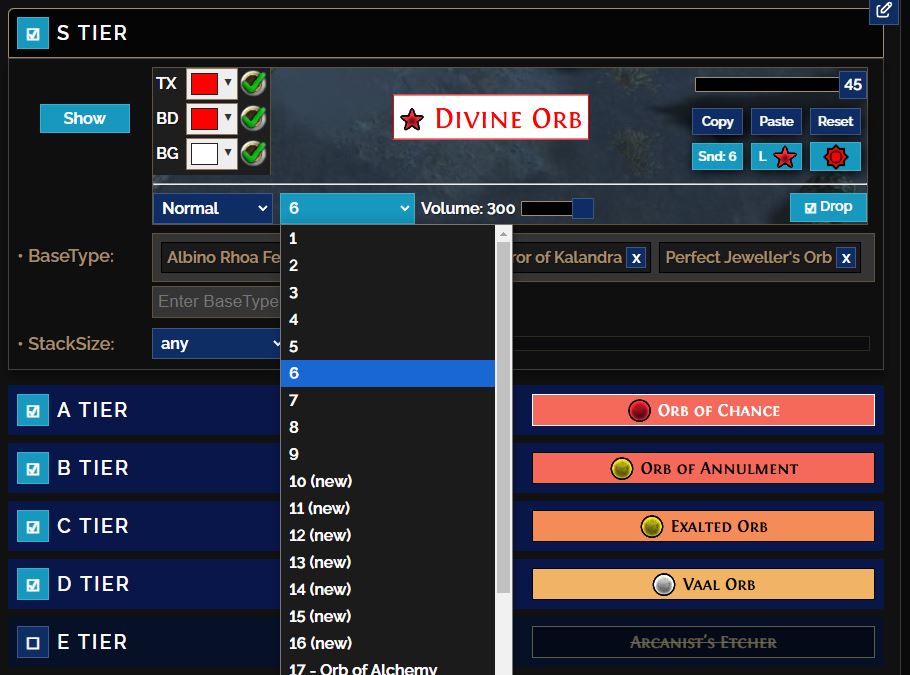Remove the Mirror of Kalandra base type
Image resolution: width=910 pixels, height=675 pixels.
coord(636,258)
